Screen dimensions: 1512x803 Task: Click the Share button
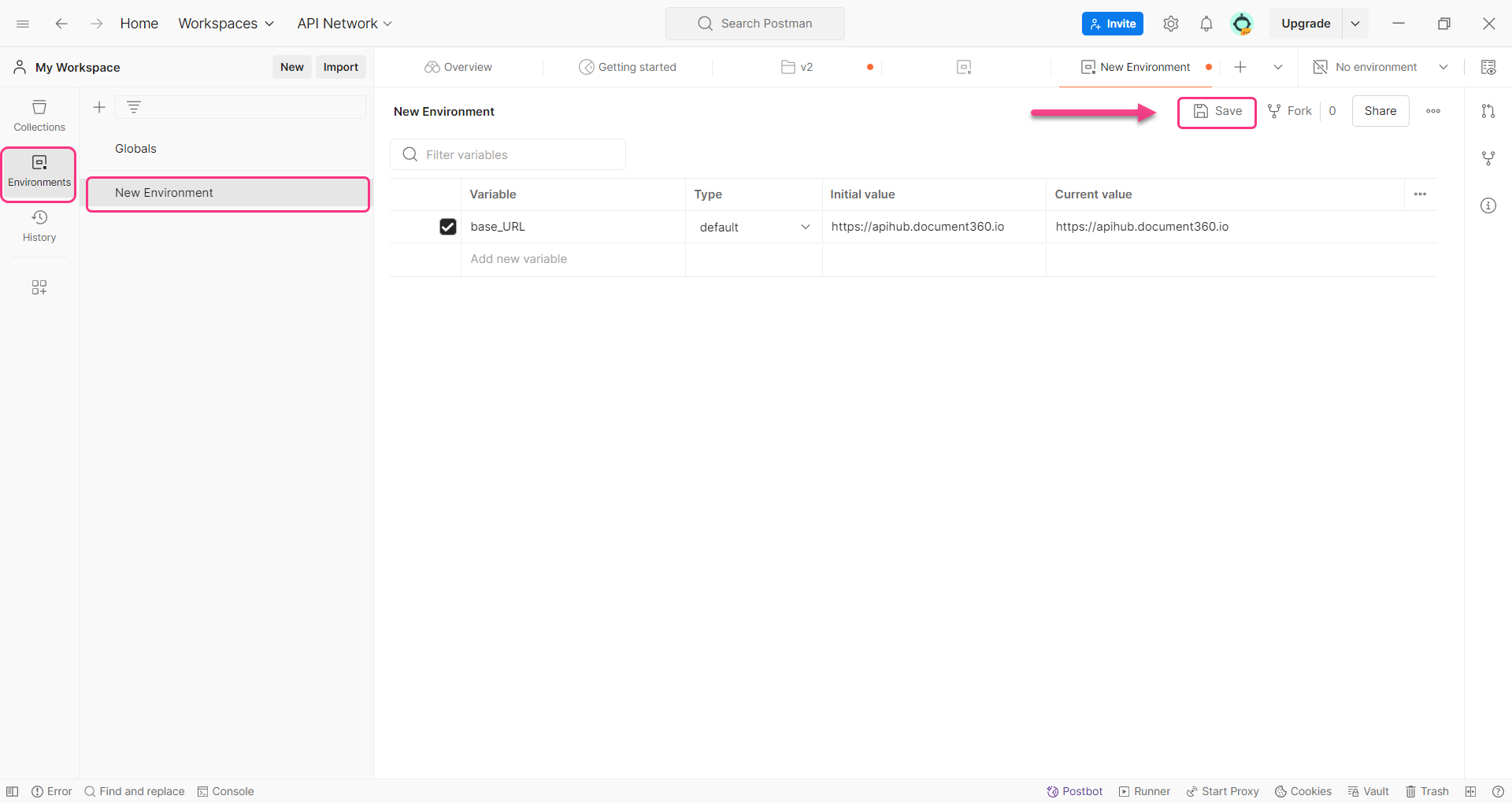[x=1380, y=111]
